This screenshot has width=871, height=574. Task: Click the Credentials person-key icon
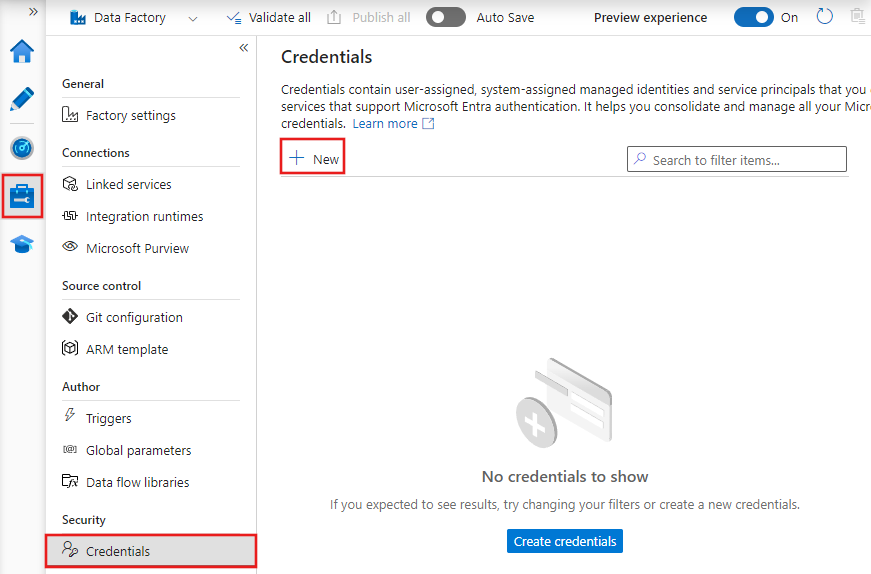tap(70, 549)
